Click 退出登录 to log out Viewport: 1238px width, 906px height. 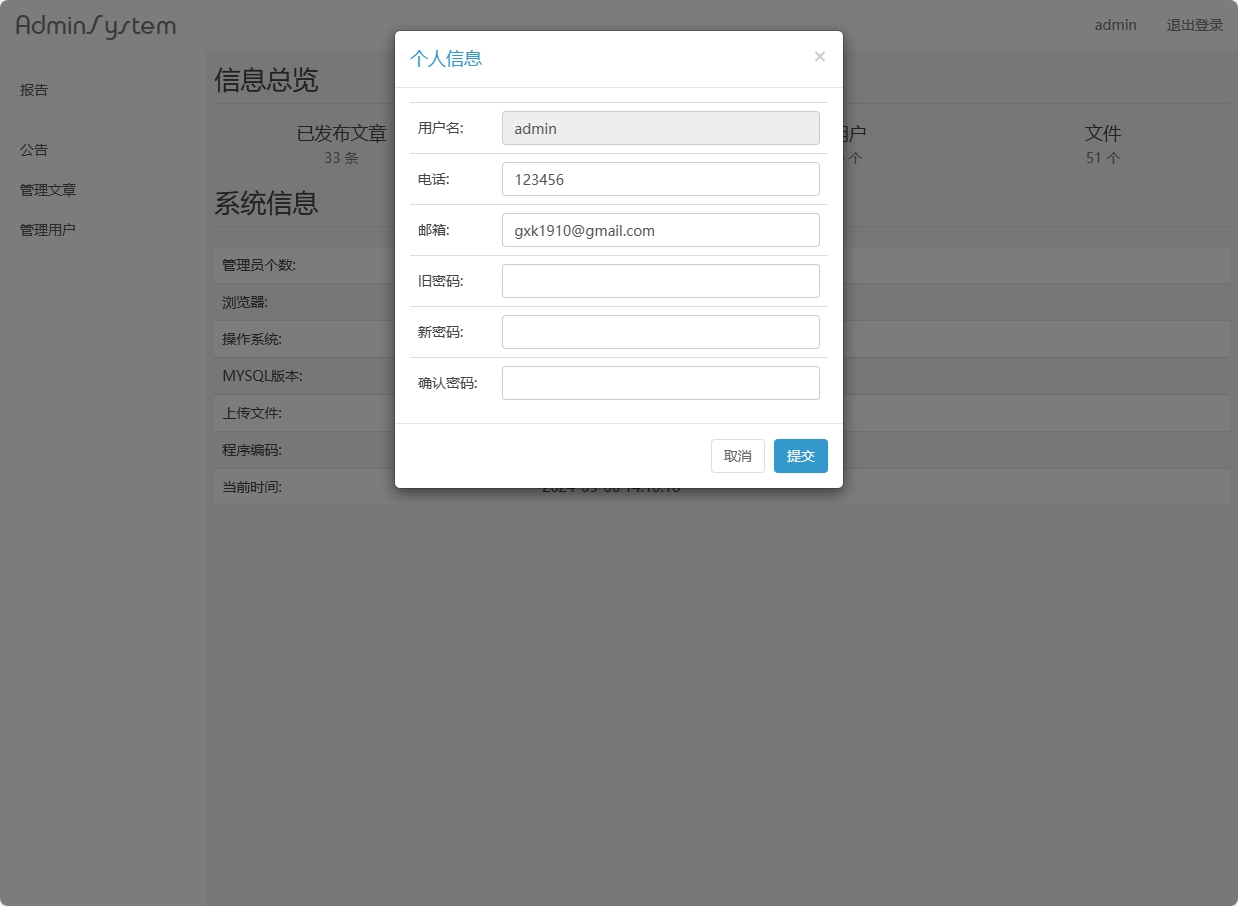(1195, 25)
